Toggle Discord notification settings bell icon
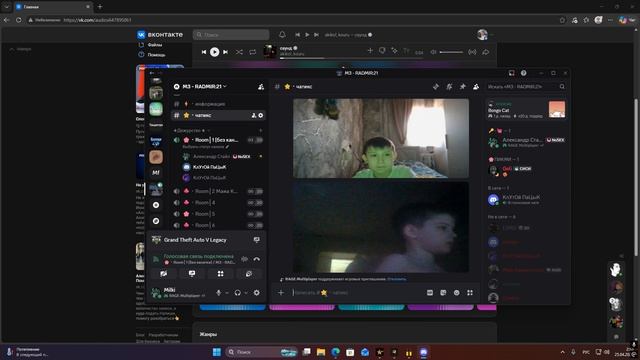The image size is (640, 360). click(x=449, y=87)
